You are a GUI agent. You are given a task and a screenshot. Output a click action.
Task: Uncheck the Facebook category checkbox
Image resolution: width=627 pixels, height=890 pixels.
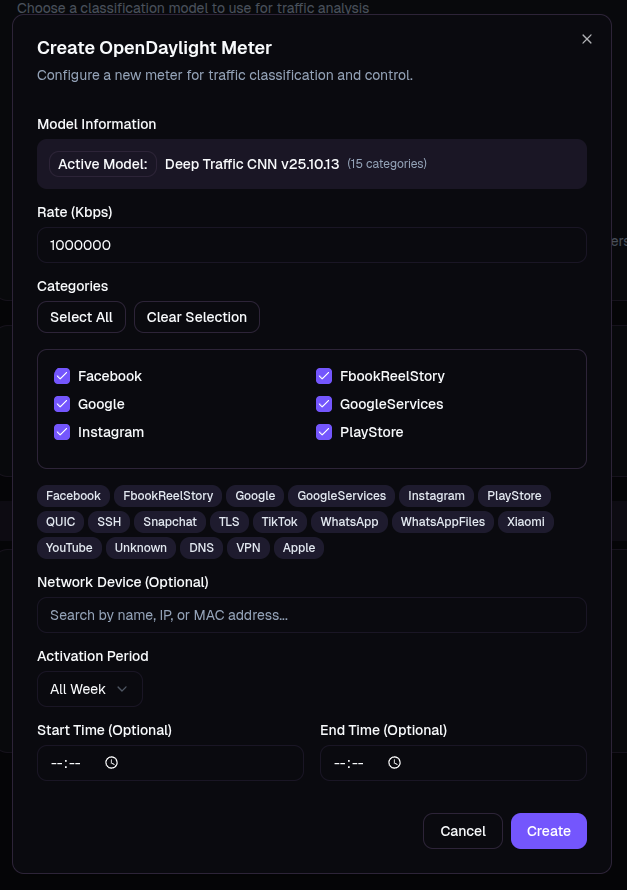point(62,376)
